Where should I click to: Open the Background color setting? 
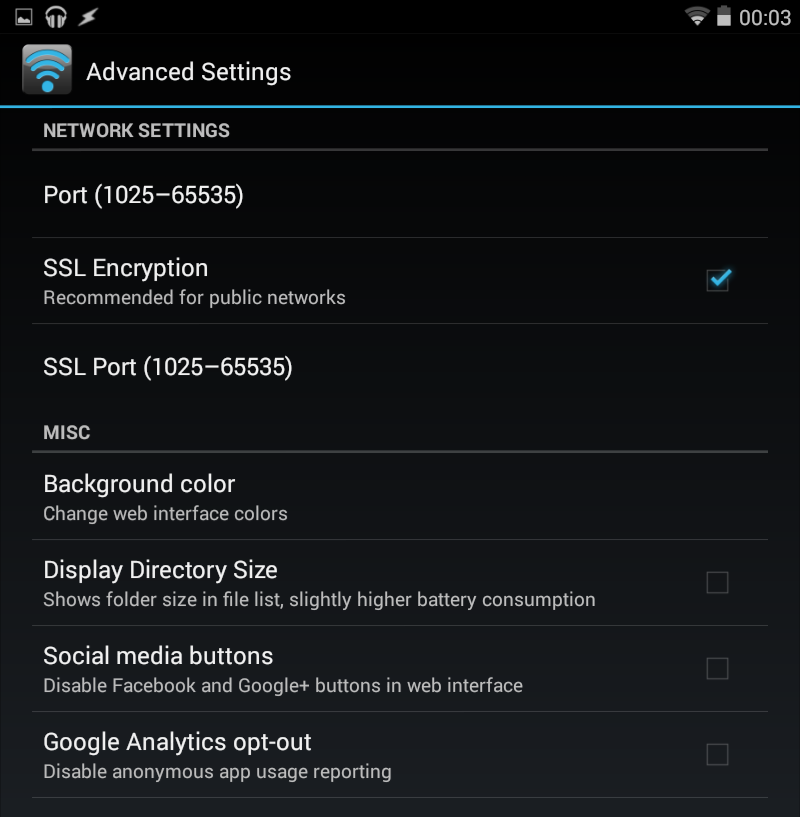click(400, 497)
